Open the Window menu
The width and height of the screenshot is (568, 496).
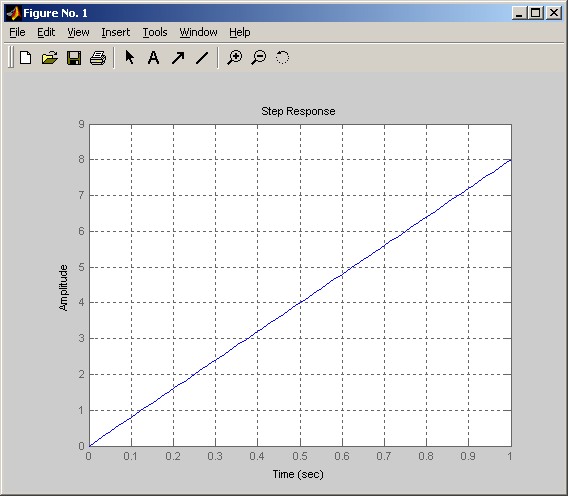click(x=199, y=32)
